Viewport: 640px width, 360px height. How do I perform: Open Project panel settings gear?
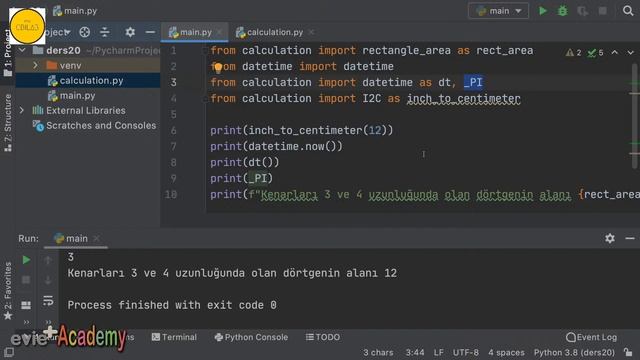[130, 32]
